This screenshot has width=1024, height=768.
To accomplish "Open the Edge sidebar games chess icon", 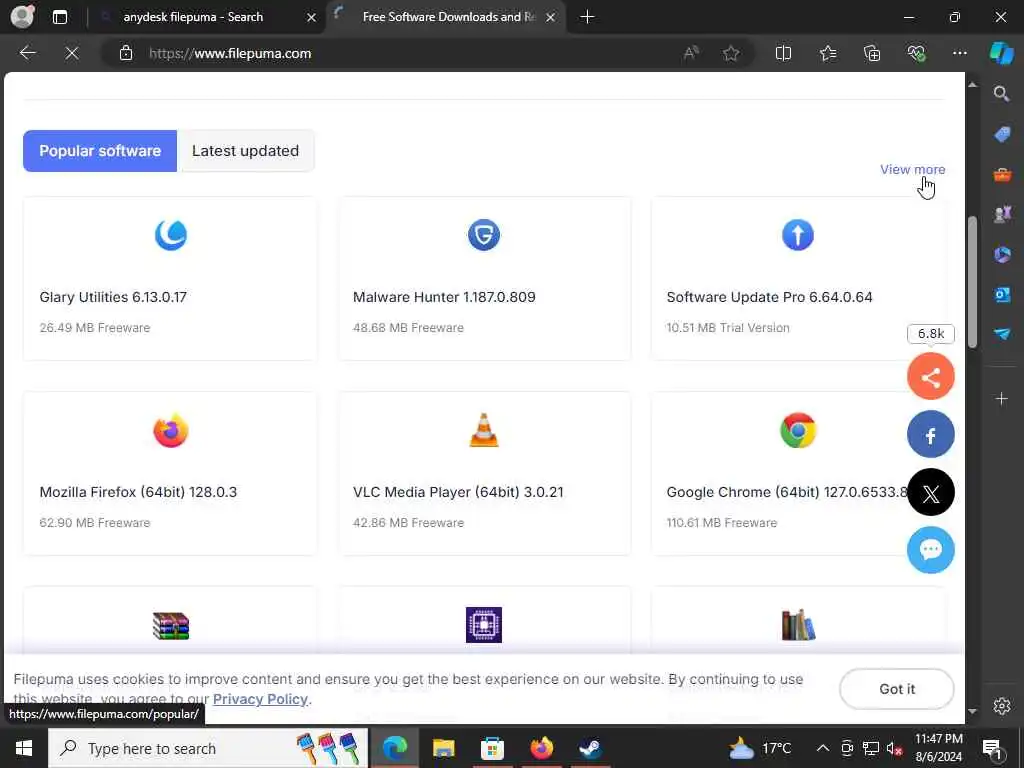I will click(1002, 214).
